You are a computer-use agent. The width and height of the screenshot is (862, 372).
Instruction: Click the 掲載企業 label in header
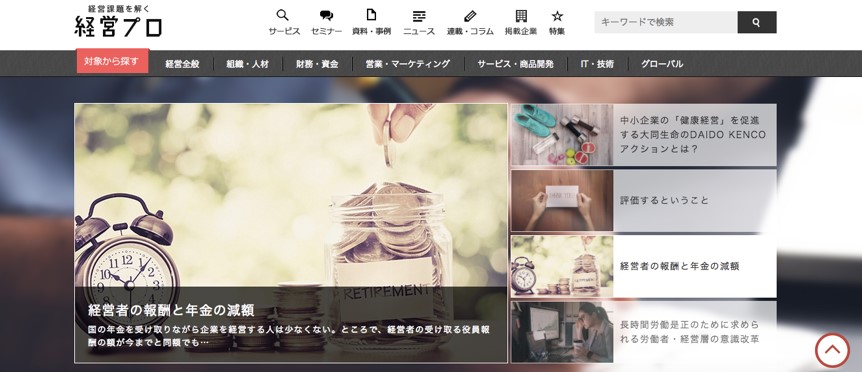[521, 31]
